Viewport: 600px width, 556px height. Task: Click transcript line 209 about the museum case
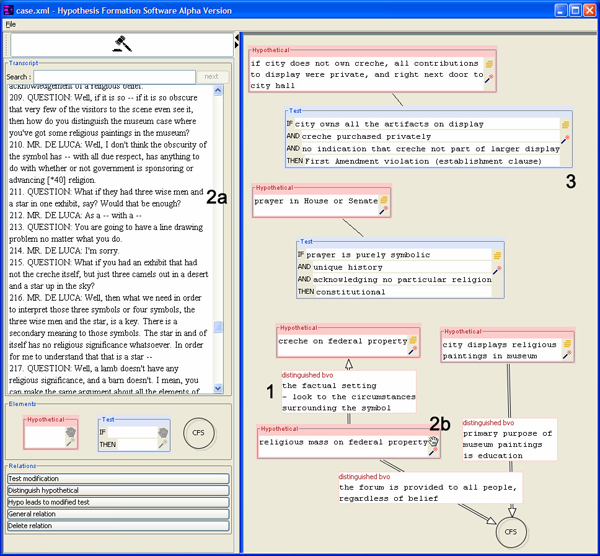(x=103, y=115)
